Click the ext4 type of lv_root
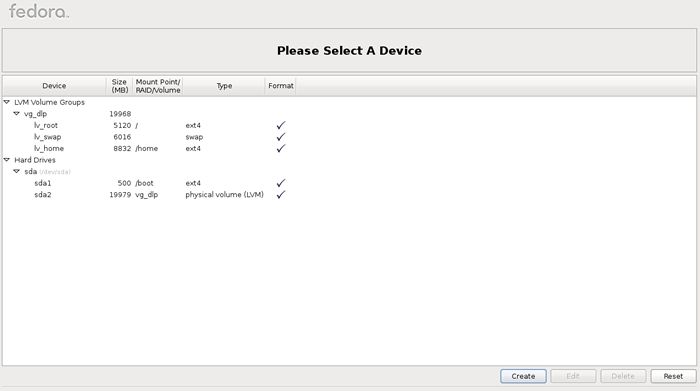Viewport: 700px width, 391px height. [193, 125]
